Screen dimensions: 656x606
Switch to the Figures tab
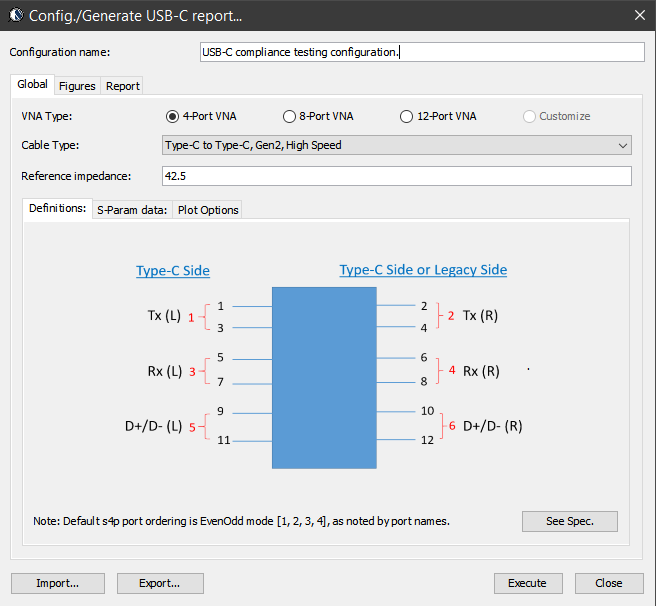pos(77,86)
